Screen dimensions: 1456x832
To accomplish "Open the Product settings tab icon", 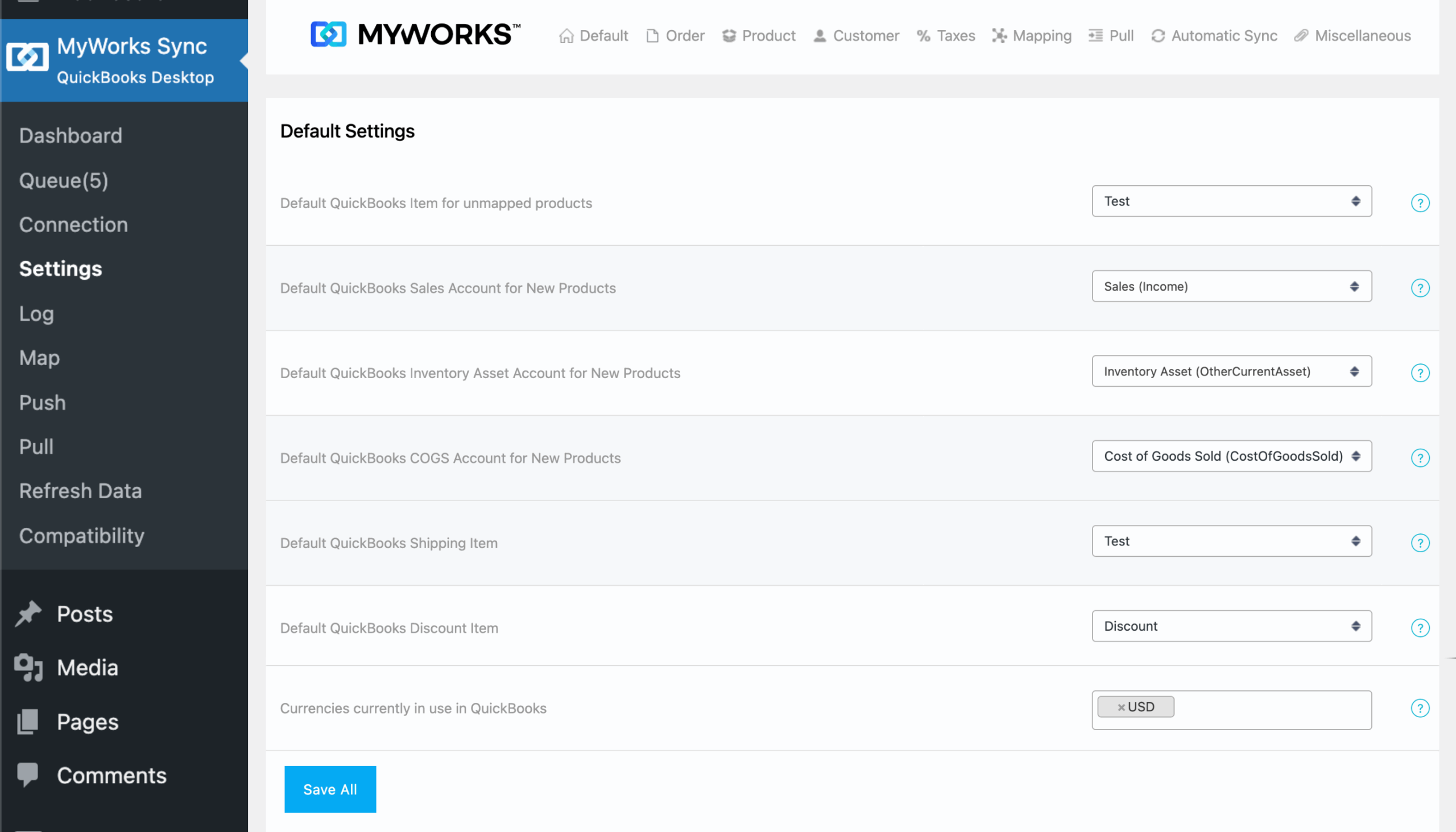I will tap(729, 35).
